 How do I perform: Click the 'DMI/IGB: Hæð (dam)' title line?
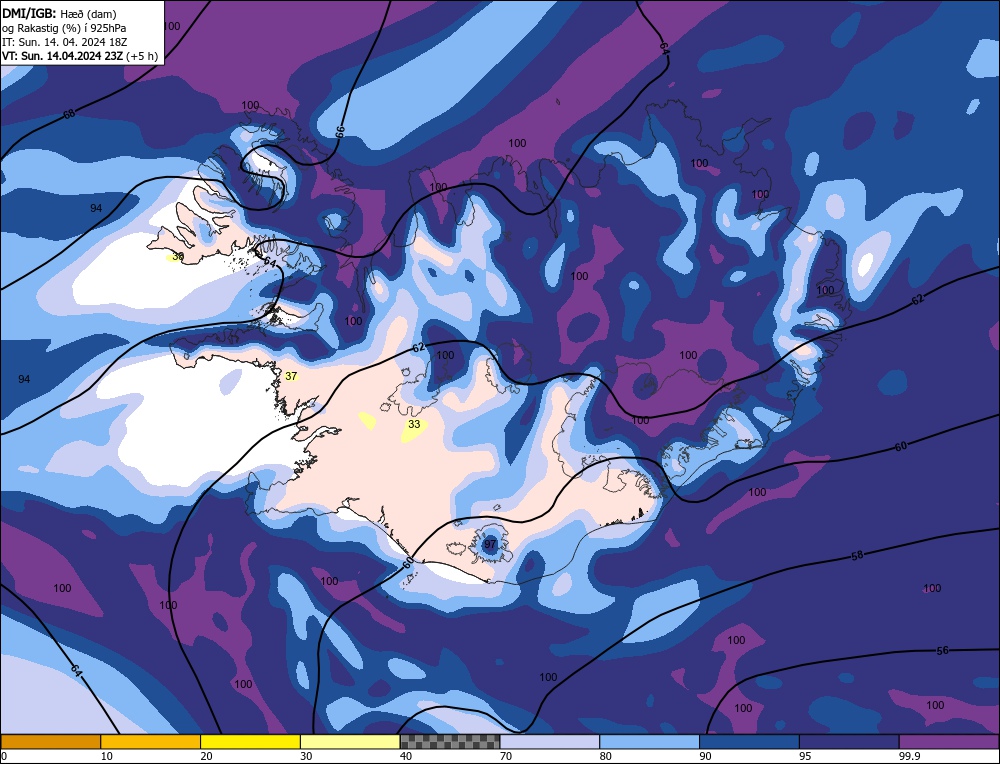60,13
